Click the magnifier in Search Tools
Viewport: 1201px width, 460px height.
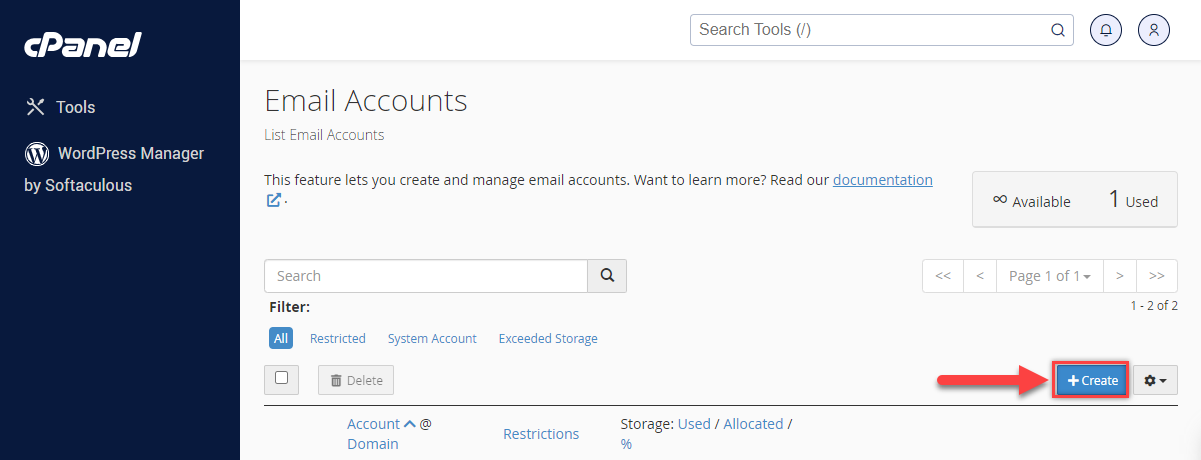click(x=1057, y=30)
